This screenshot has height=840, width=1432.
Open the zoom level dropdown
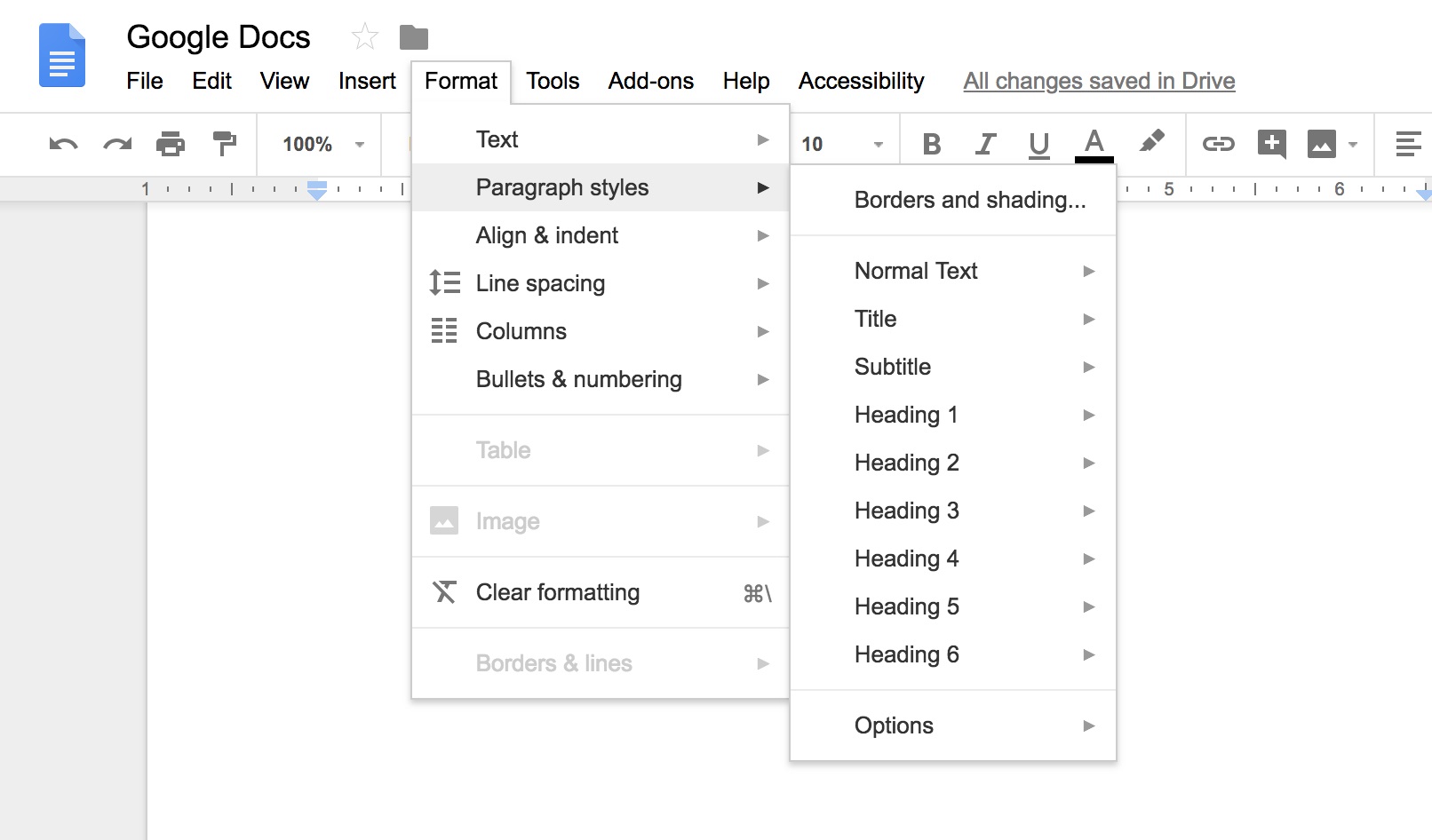coord(318,144)
